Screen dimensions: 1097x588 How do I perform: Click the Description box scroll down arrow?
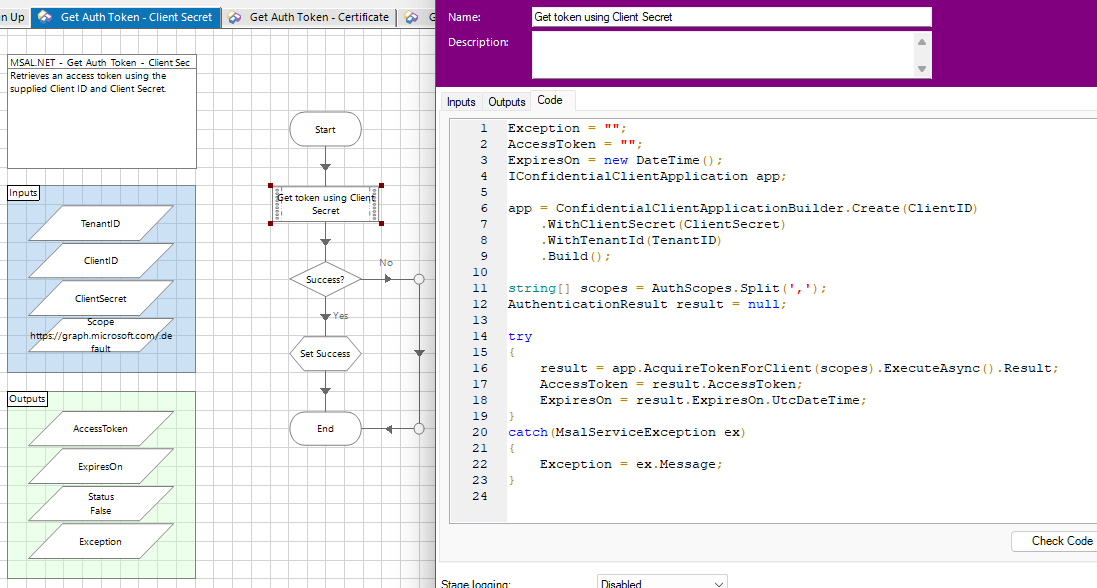click(922, 69)
